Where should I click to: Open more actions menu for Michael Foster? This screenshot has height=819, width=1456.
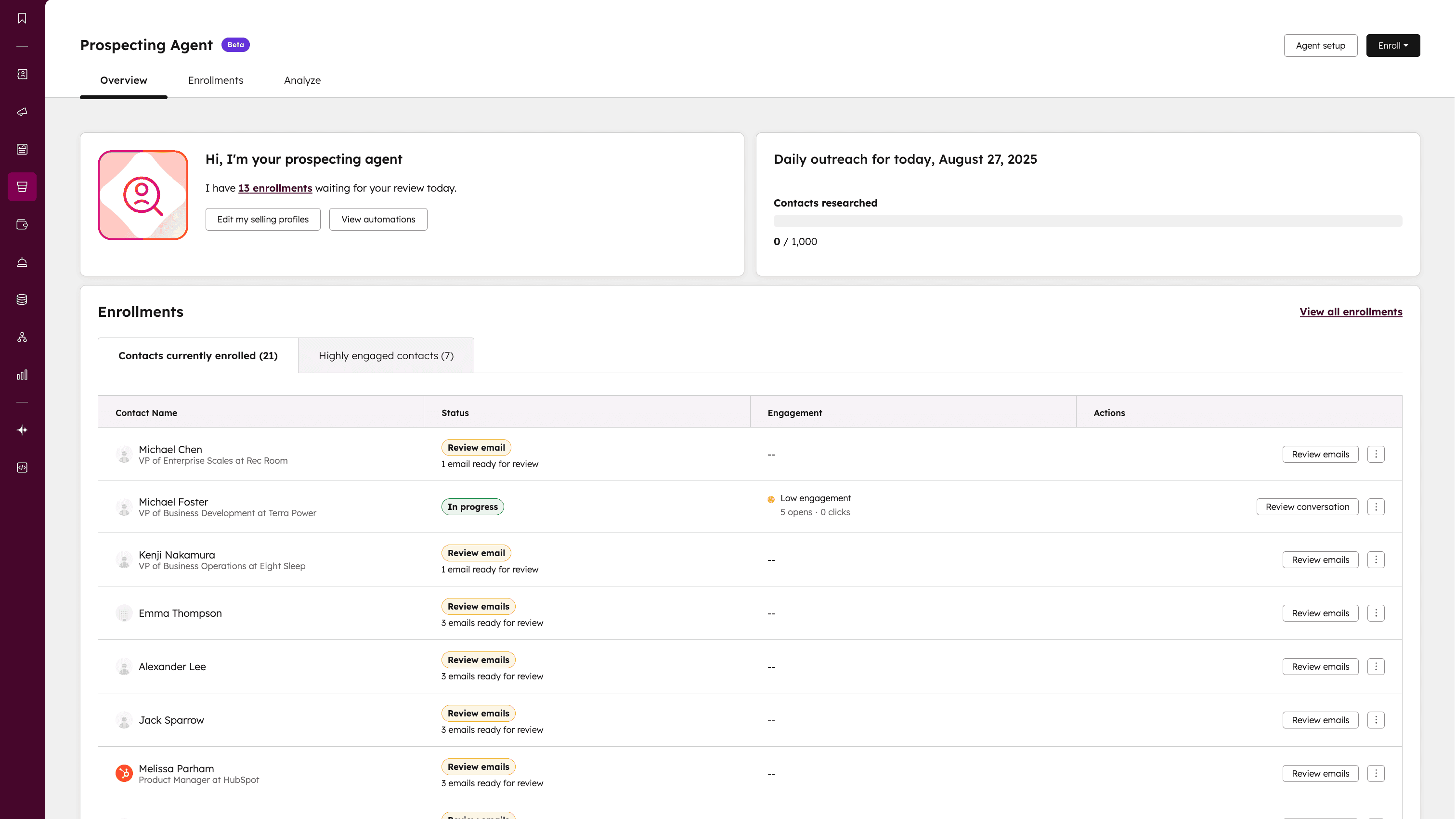click(1376, 507)
